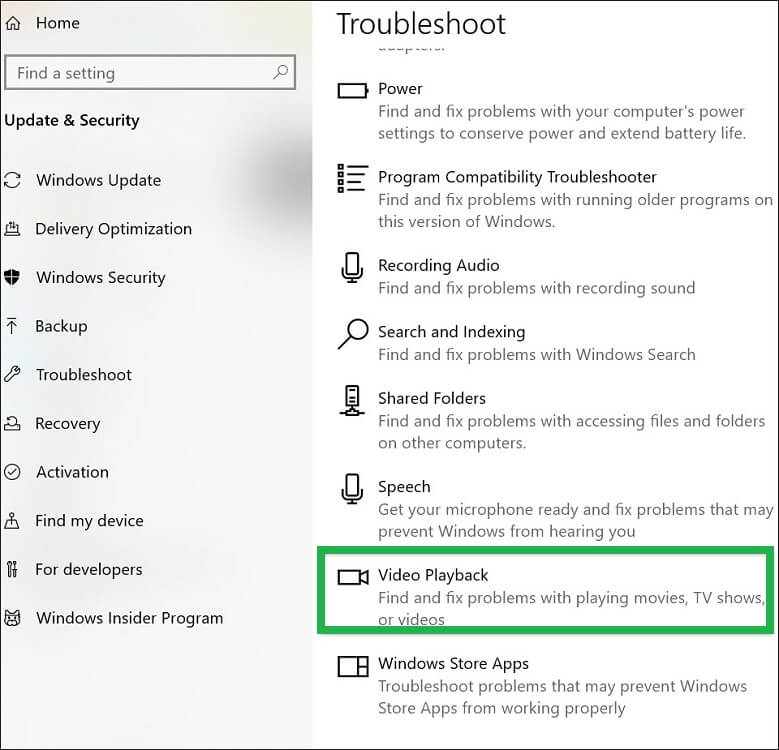Click the Search and Indexing magnifier icon
This screenshot has height=750, width=779.
(353, 334)
